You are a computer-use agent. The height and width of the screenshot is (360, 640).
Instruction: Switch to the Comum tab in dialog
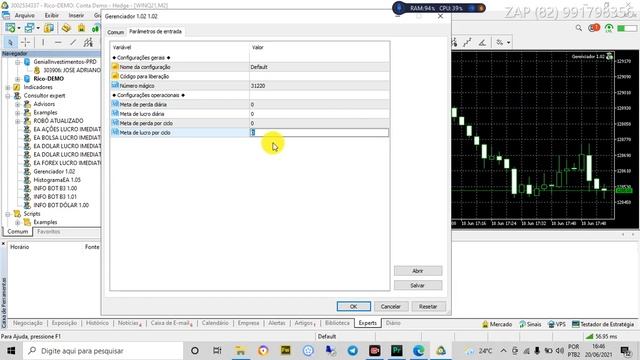click(116, 32)
